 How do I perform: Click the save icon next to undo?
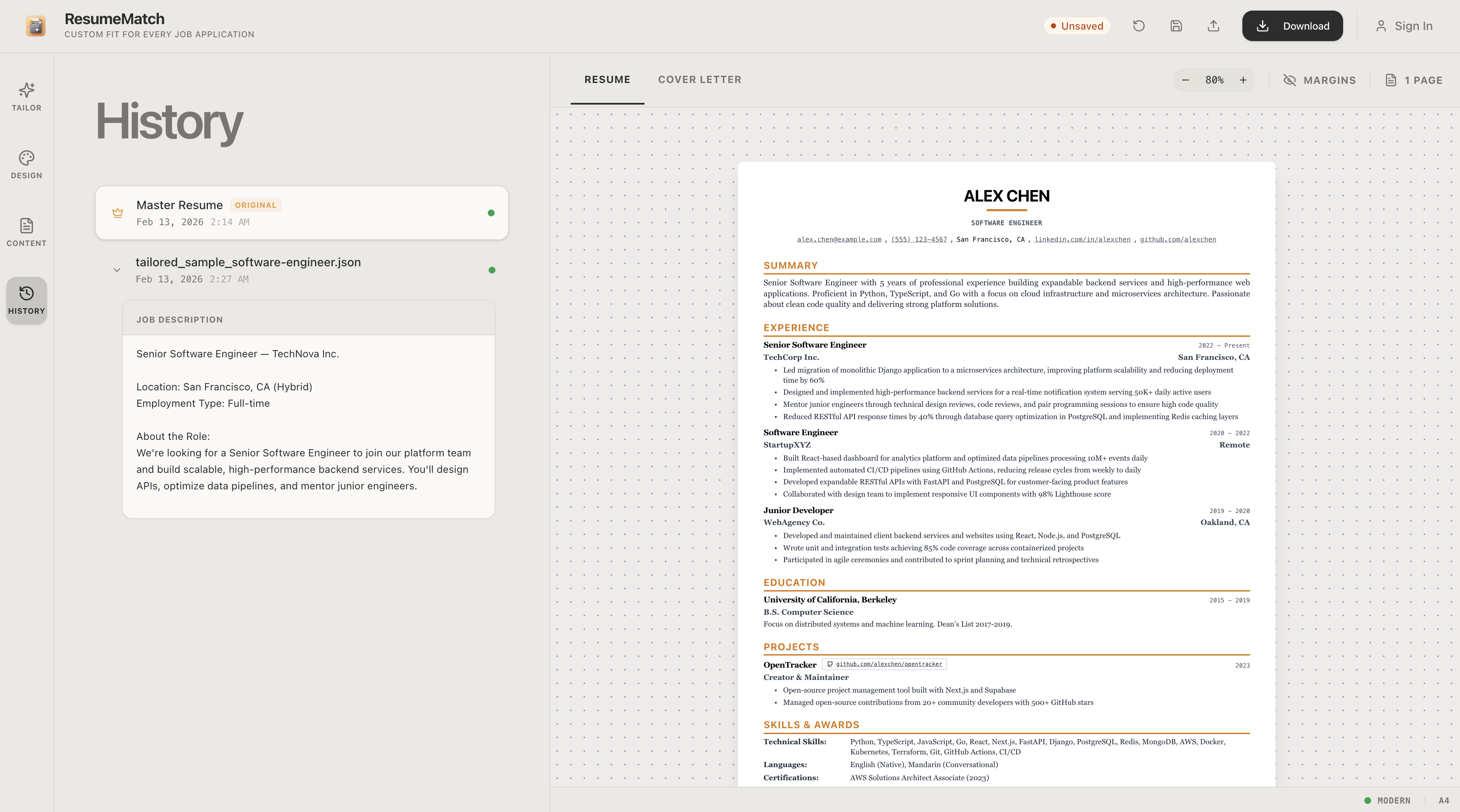tap(1175, 25)
